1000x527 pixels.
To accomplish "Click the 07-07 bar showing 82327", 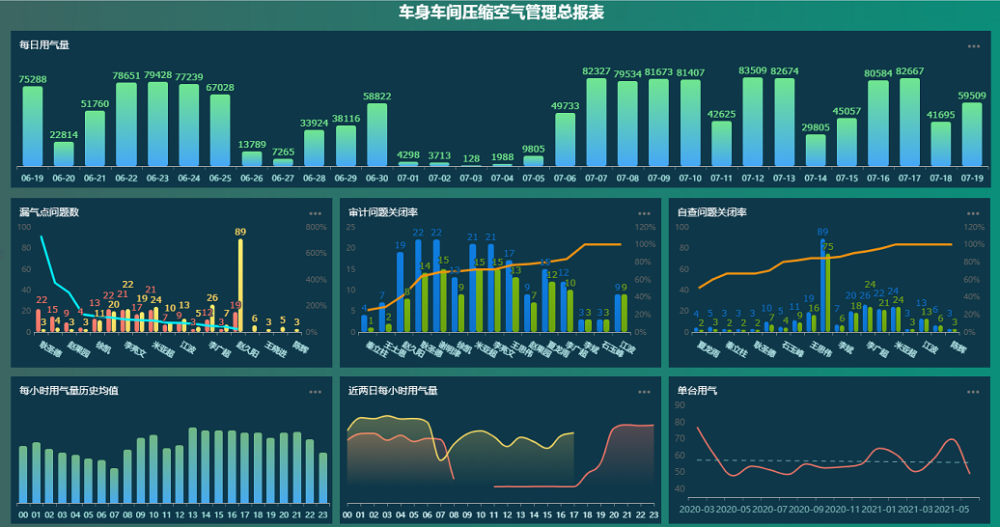I will click(596, 122).
